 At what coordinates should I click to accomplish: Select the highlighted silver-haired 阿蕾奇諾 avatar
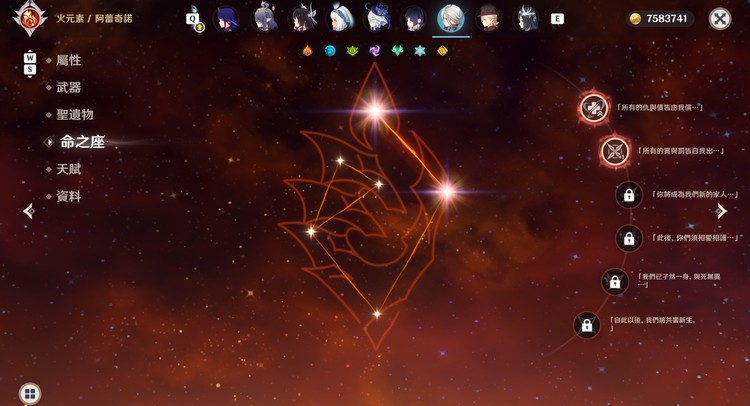(x=451, y=18)
